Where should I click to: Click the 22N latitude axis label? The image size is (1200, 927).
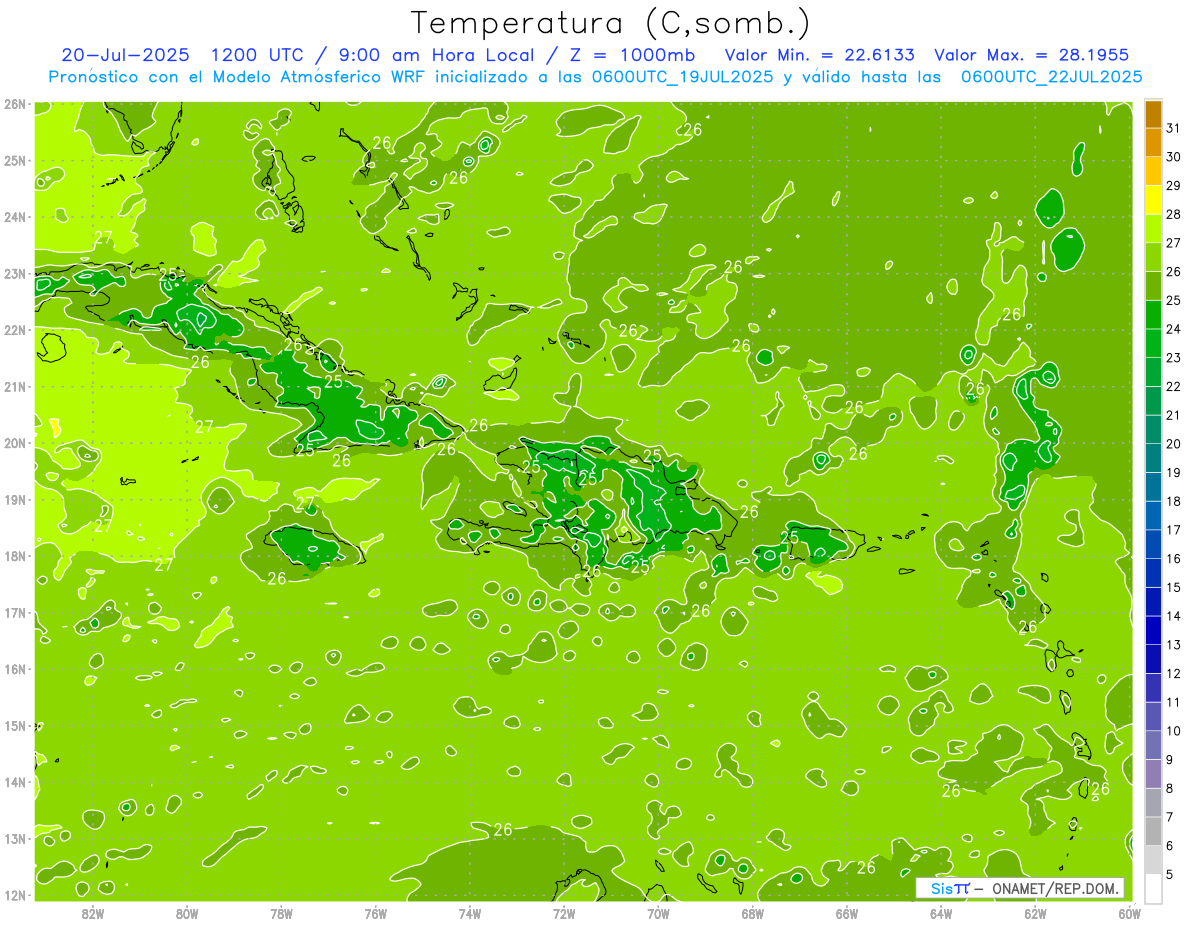(15, 330)
